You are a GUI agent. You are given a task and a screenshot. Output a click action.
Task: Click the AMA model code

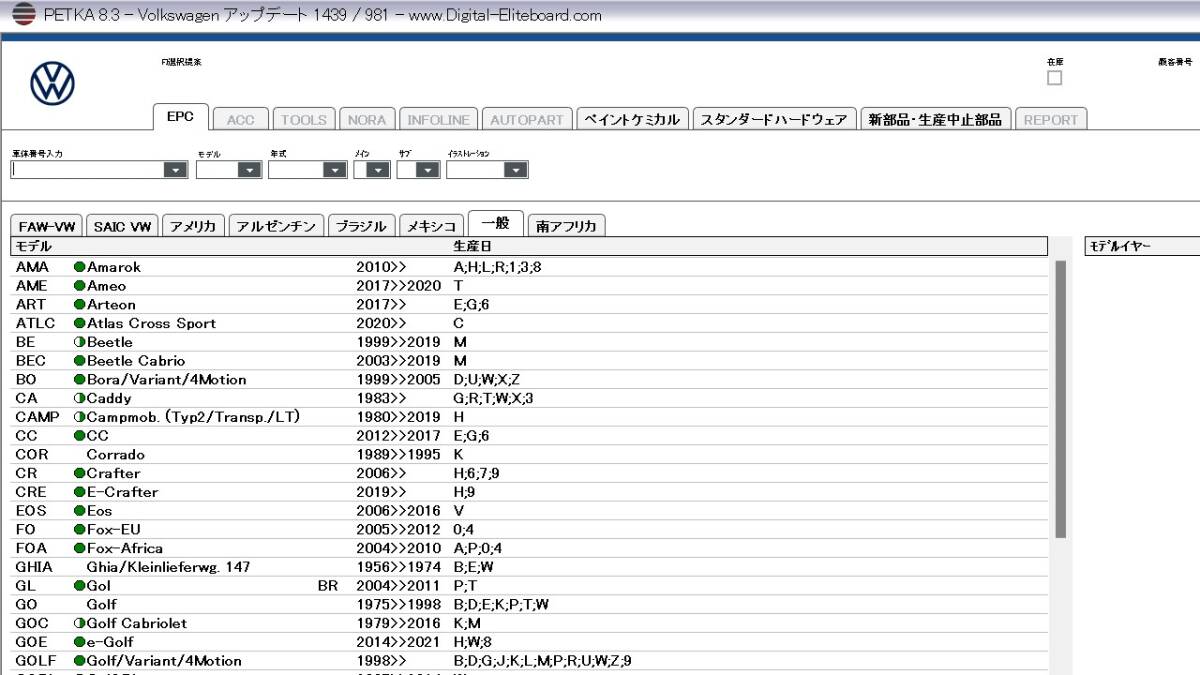tap(31, 267)
